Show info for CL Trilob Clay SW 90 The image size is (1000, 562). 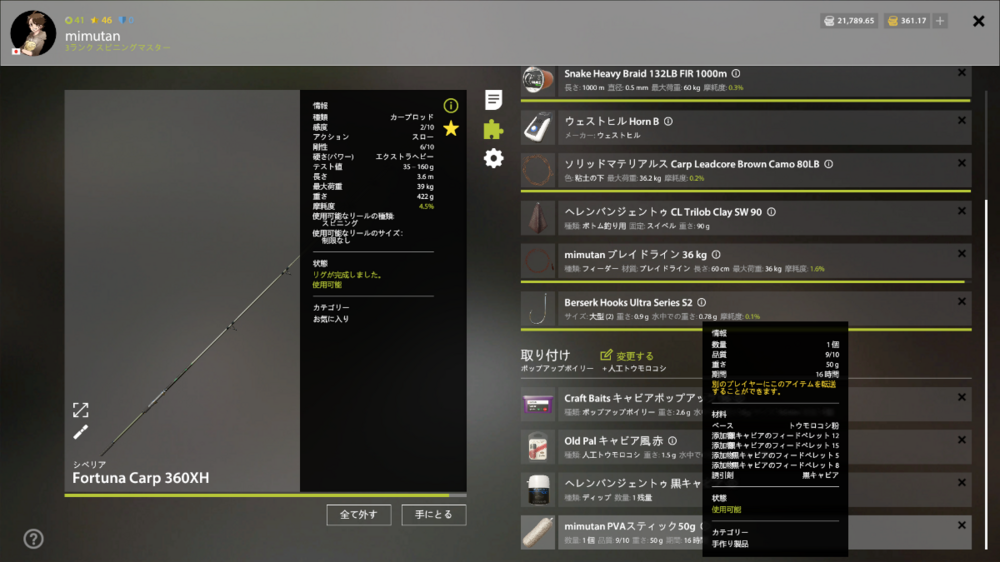pos(771,212)
